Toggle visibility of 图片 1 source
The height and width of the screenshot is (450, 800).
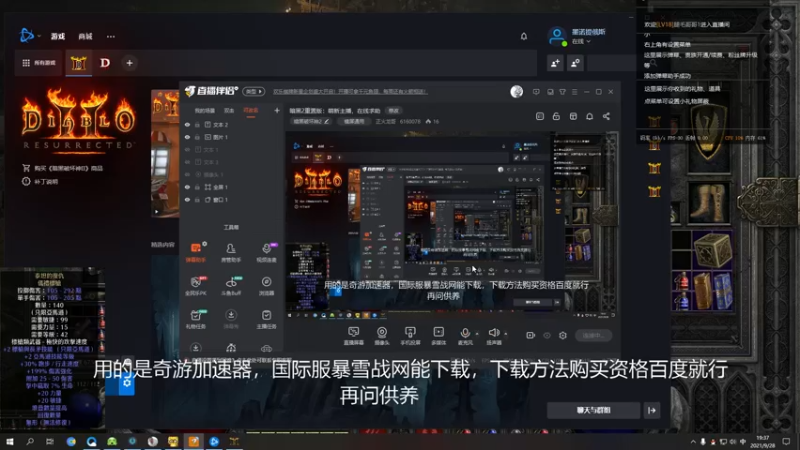pyautogui.click(x=187, y=137)
